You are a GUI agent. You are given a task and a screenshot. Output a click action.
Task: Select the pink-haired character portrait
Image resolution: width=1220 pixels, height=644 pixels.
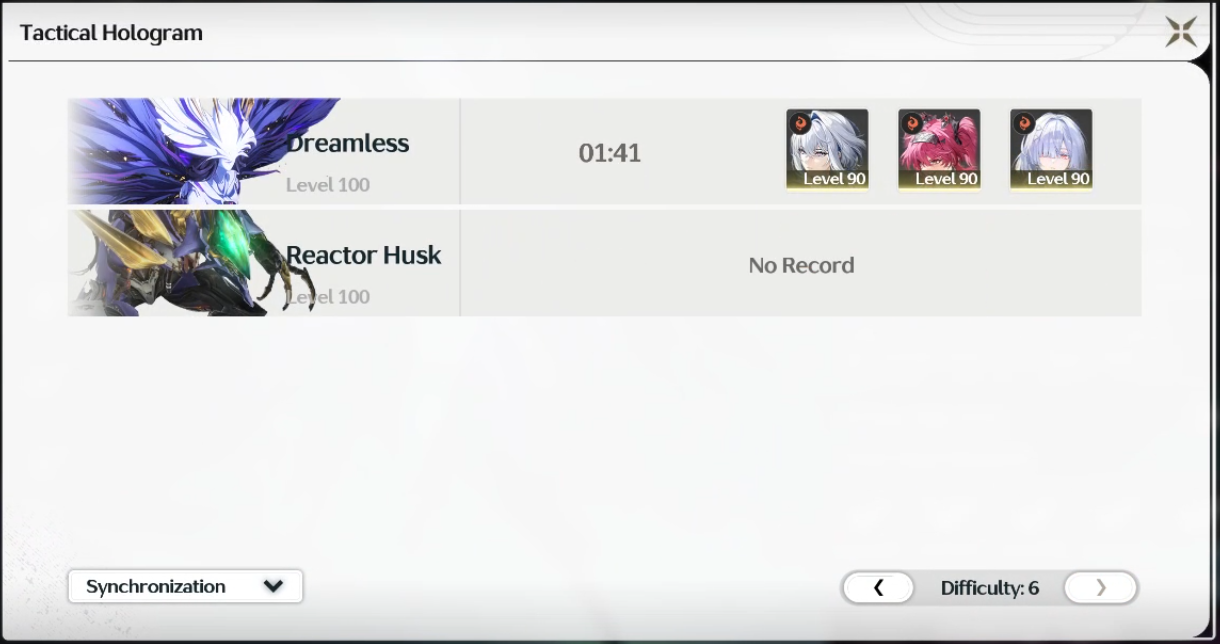(x=939, y=150)
